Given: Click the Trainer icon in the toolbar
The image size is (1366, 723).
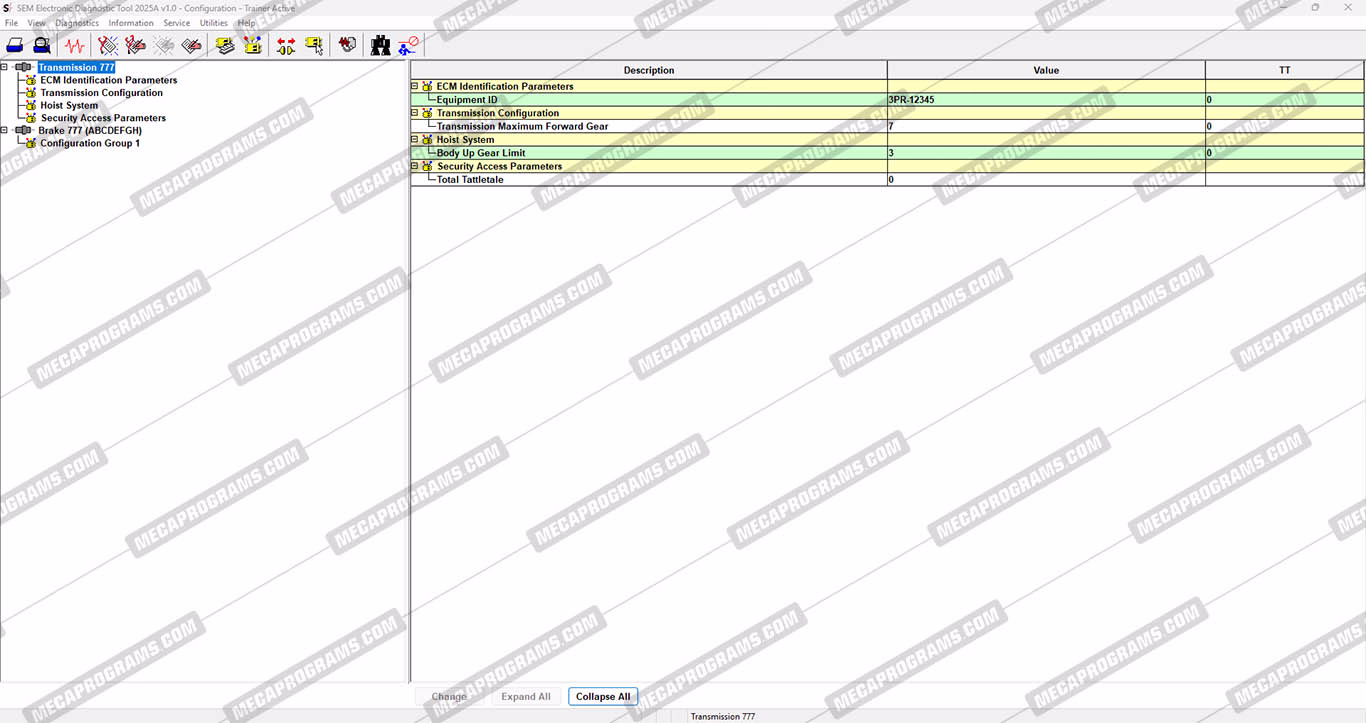Looking at the screenshot, I should [408, 45].
